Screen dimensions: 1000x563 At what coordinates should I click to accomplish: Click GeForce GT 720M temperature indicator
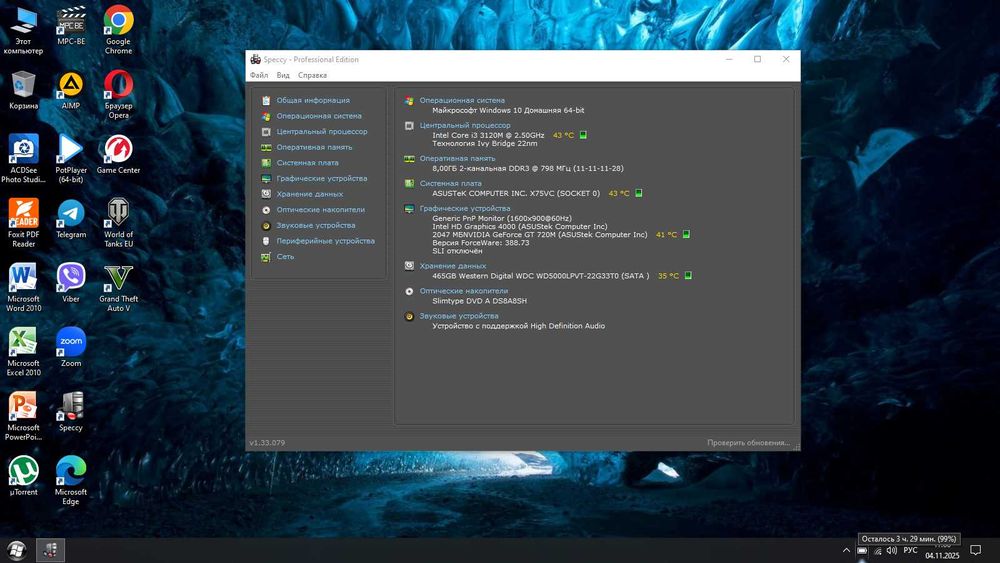(686, 234)
